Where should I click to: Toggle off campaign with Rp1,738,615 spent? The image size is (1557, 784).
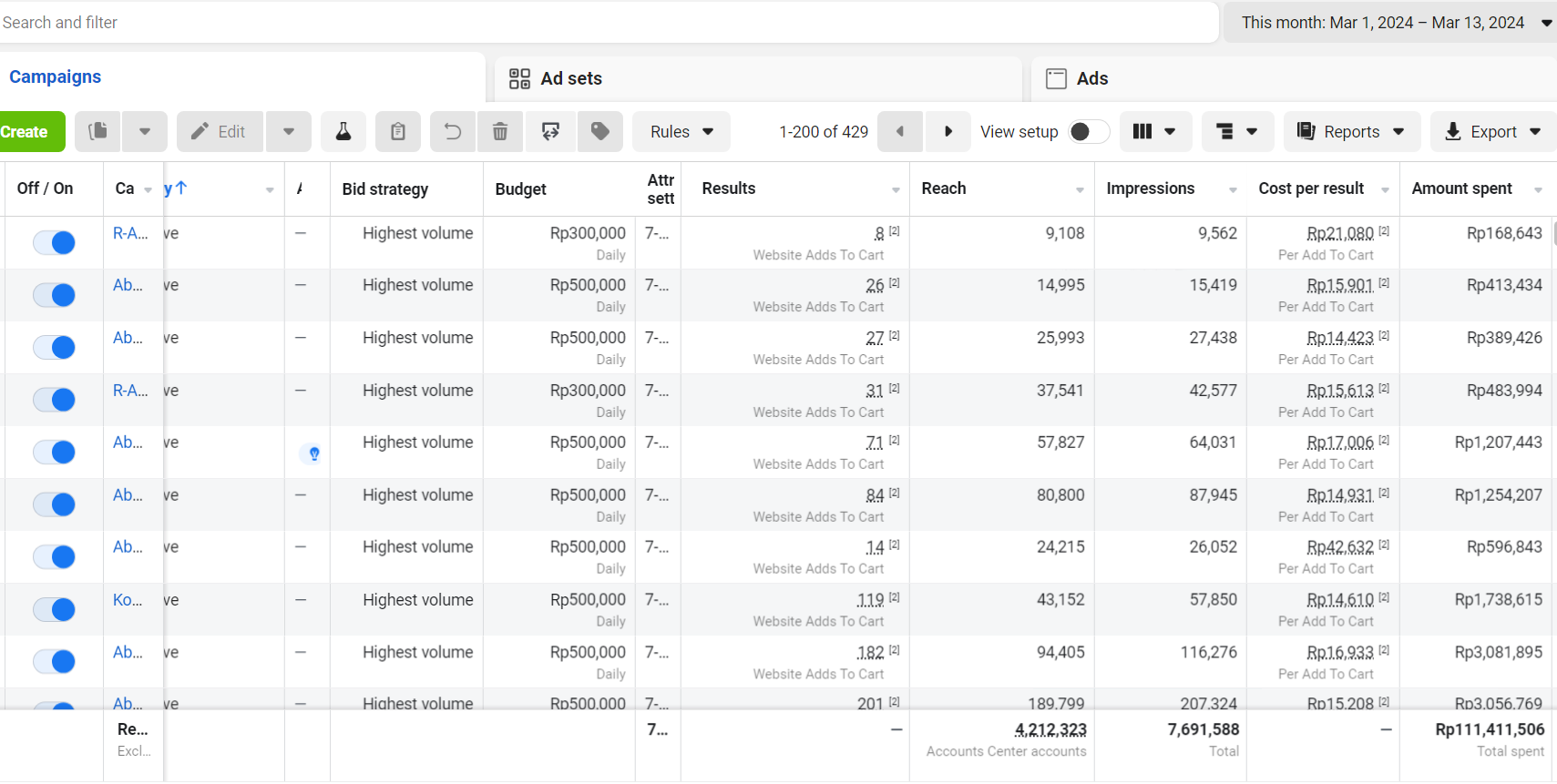pos(54,609)
